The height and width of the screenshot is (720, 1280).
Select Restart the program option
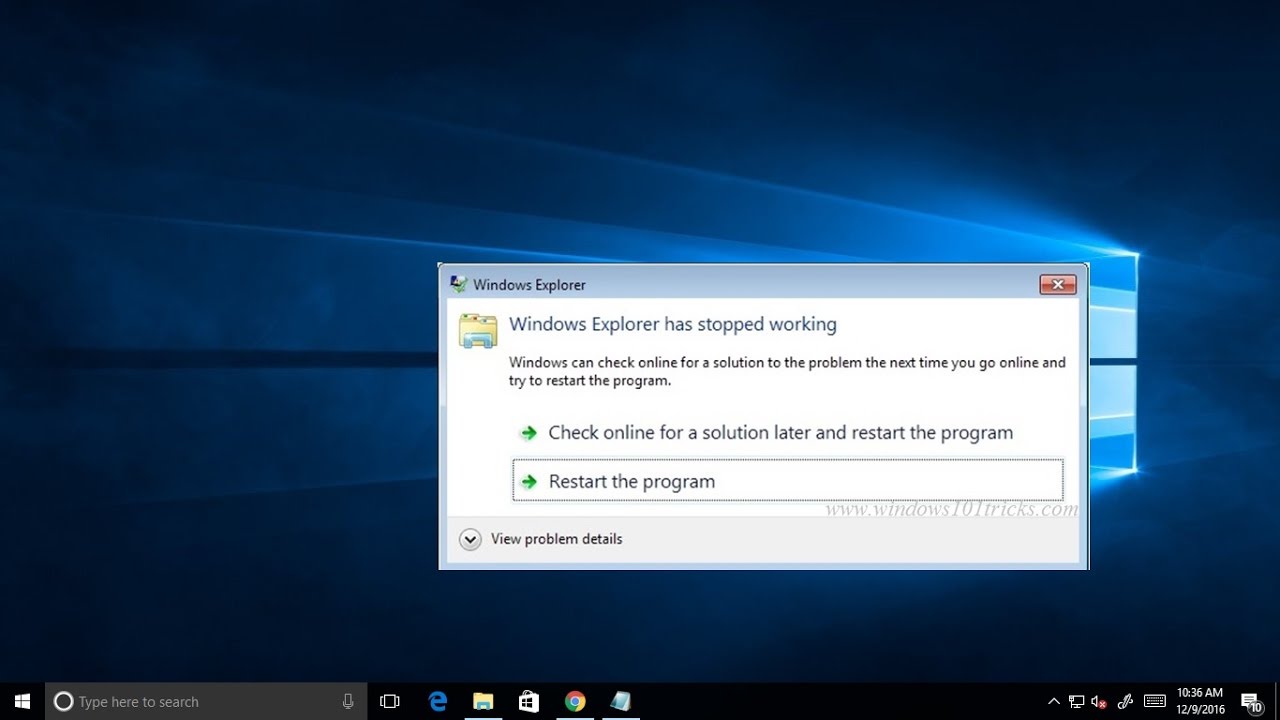point(787,481)
